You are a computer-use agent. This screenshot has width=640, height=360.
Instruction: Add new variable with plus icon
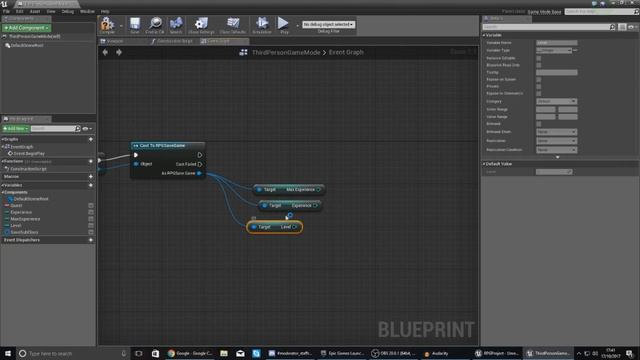(x=91, y=185)
